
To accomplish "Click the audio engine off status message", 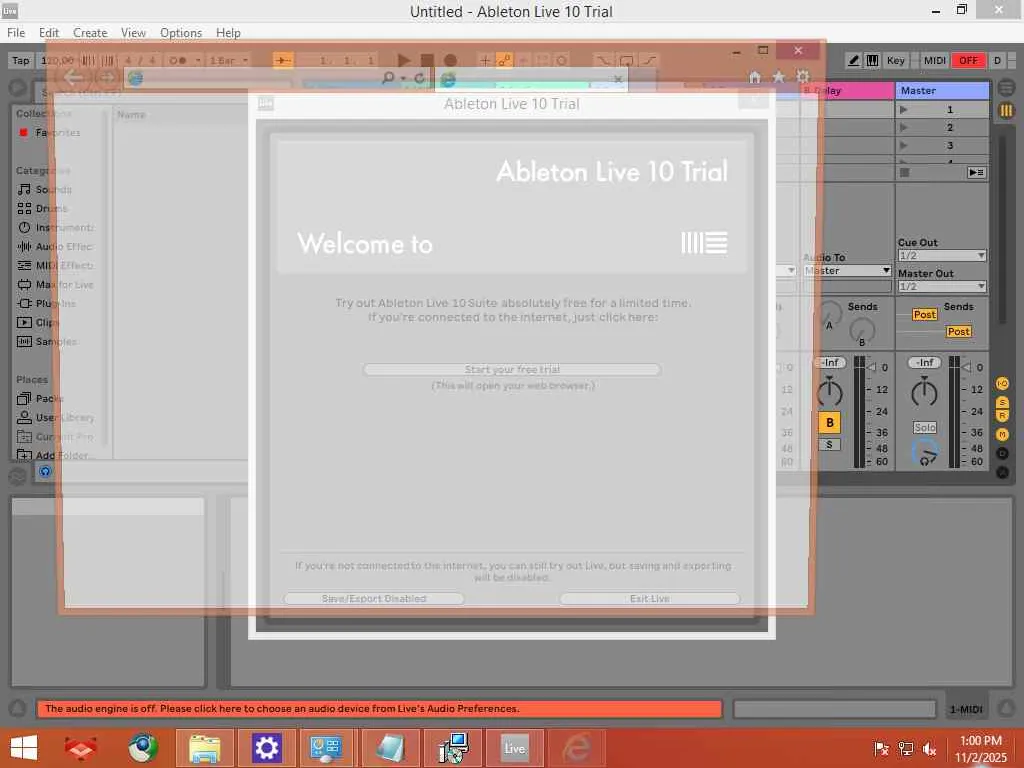I will (x=379, y=709).
